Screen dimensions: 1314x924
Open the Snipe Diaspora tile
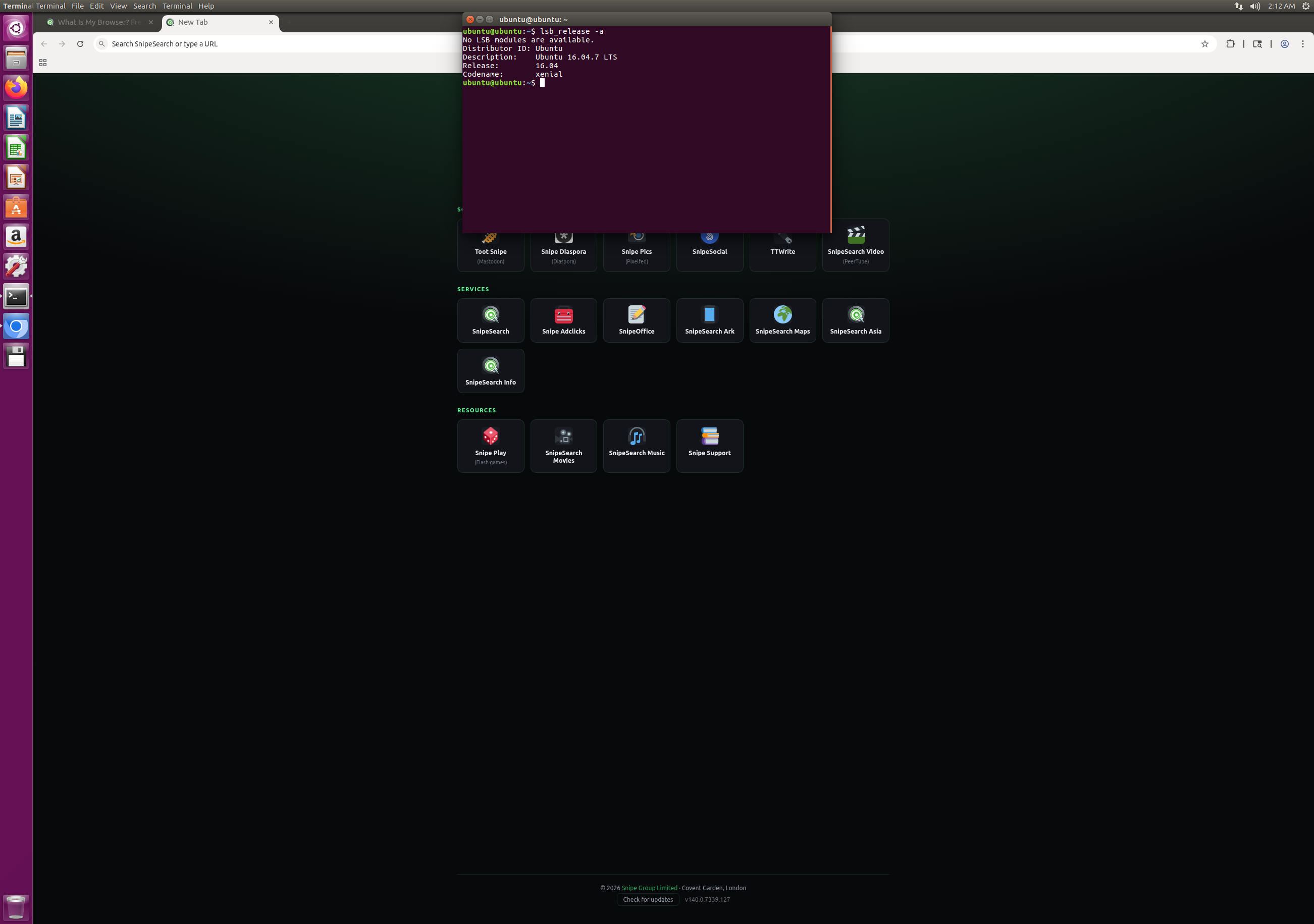point(563,252)
